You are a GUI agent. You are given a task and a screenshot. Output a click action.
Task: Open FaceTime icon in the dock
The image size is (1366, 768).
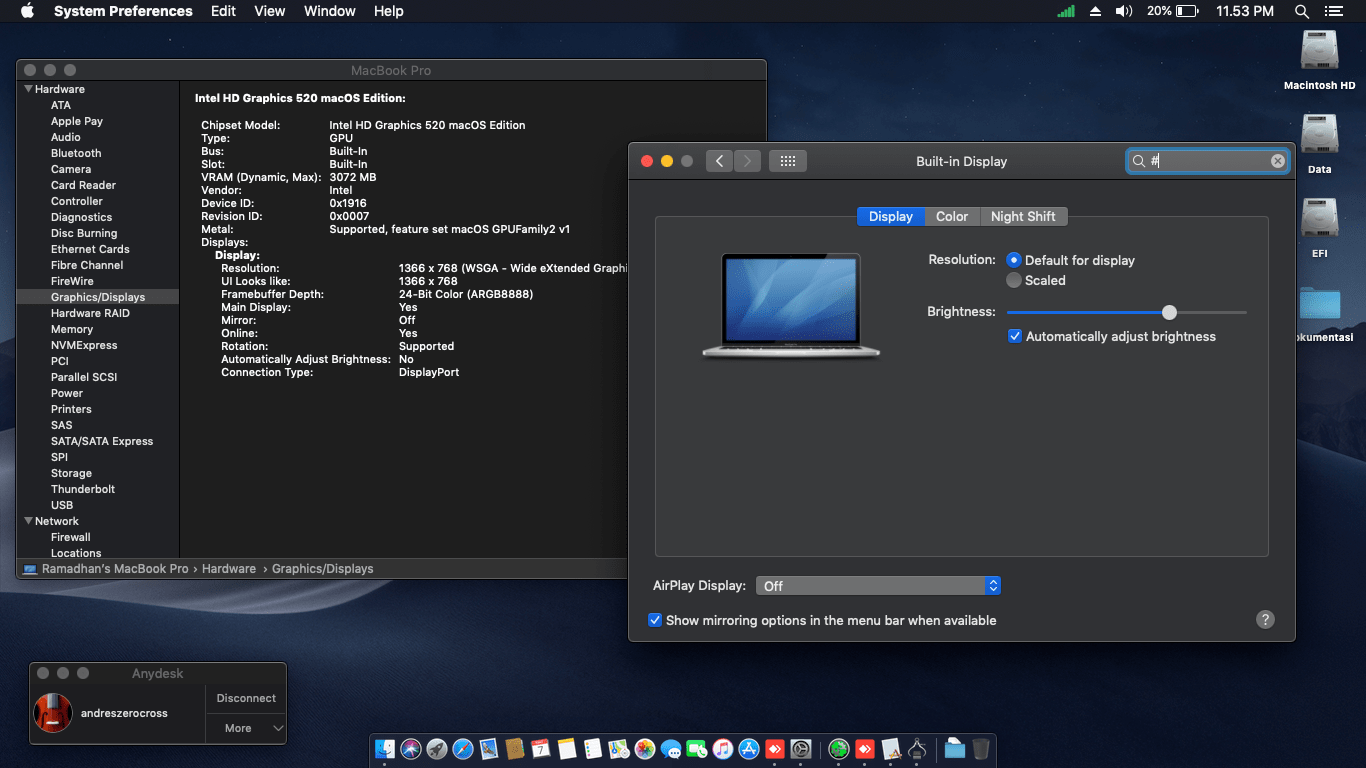(697, 749)
